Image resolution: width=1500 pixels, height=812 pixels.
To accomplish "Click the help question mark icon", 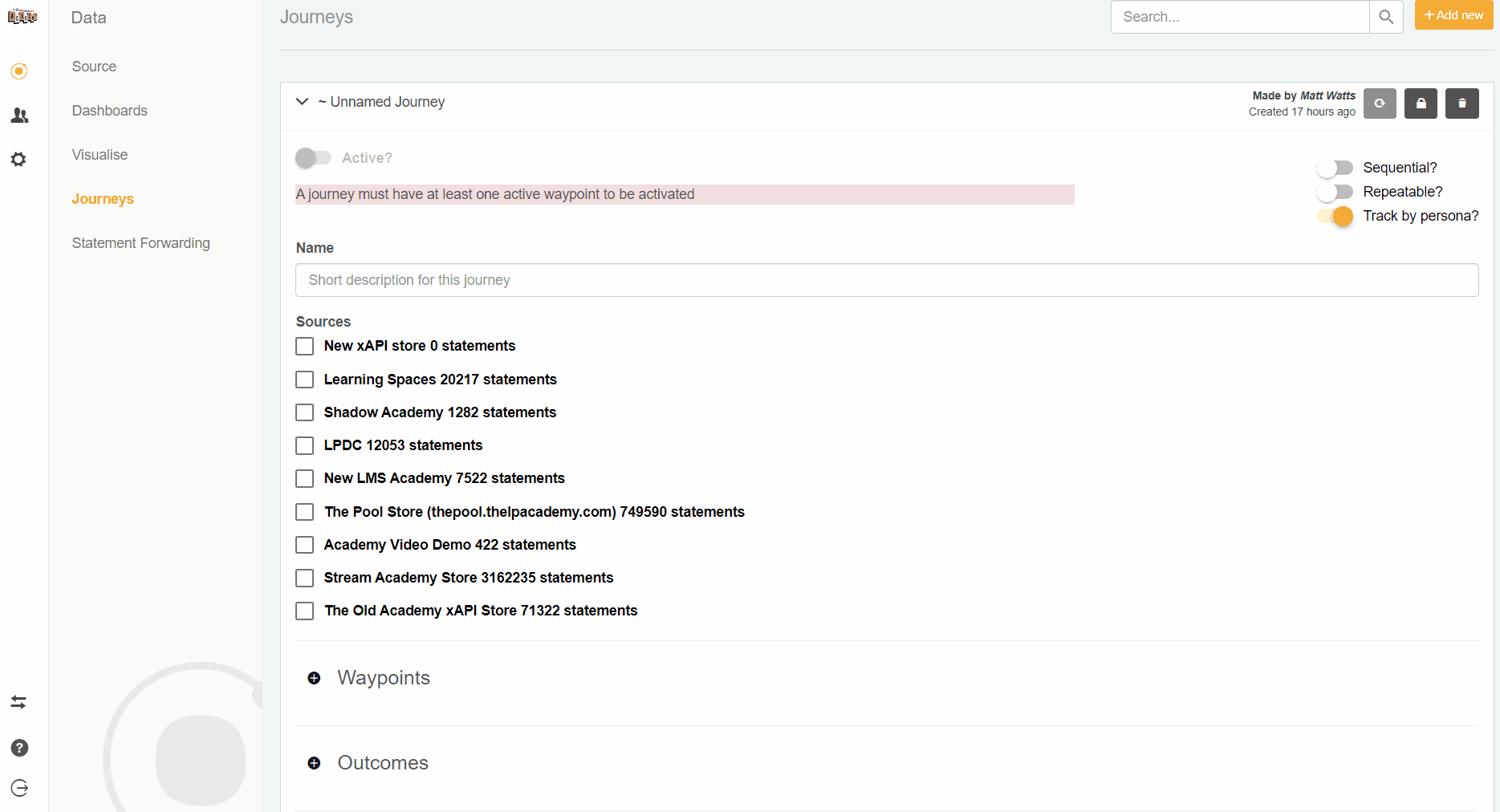I will tap(19, 748).
